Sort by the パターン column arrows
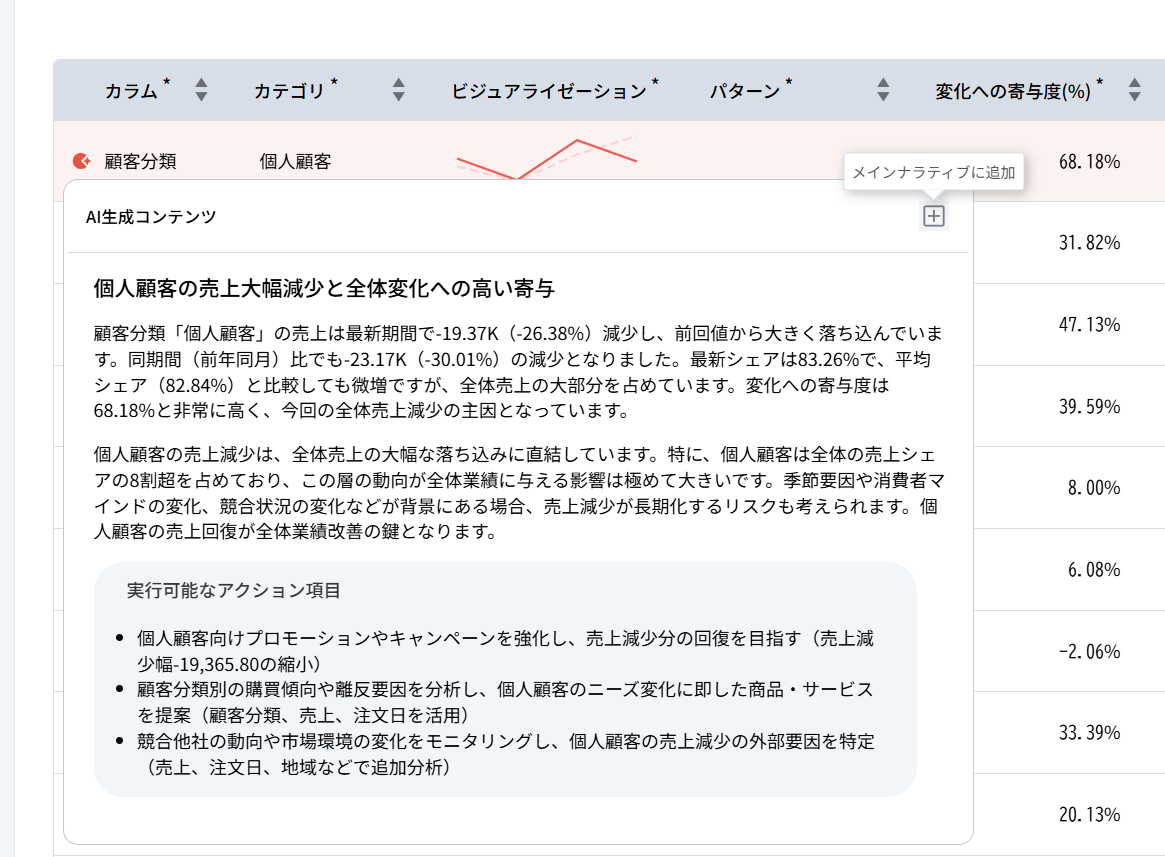Viewport: 1165px width, 857px height. 883,90
